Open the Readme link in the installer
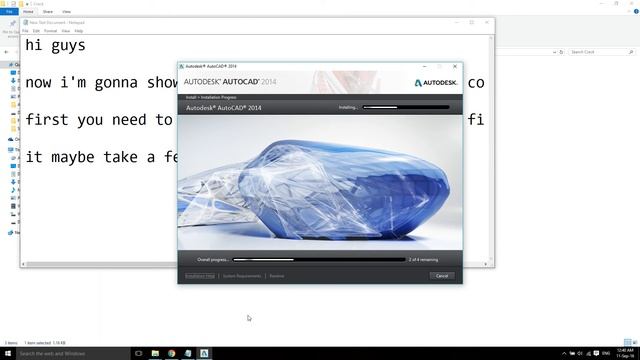 pos(277,276)
